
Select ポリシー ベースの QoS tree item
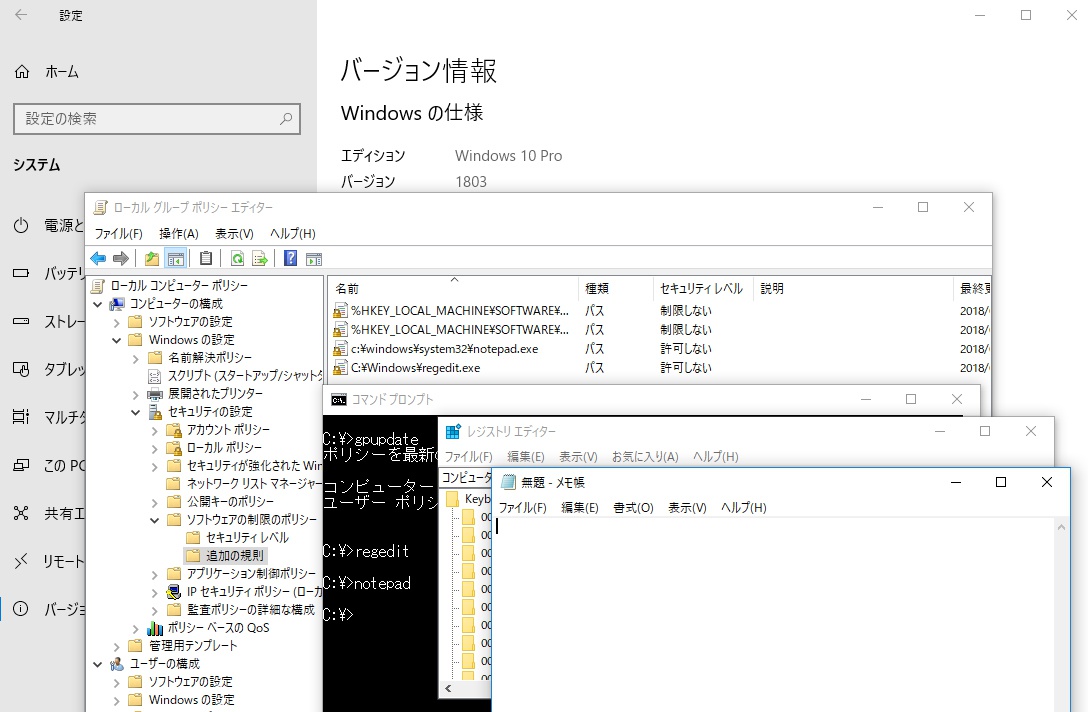click(218, 628)
